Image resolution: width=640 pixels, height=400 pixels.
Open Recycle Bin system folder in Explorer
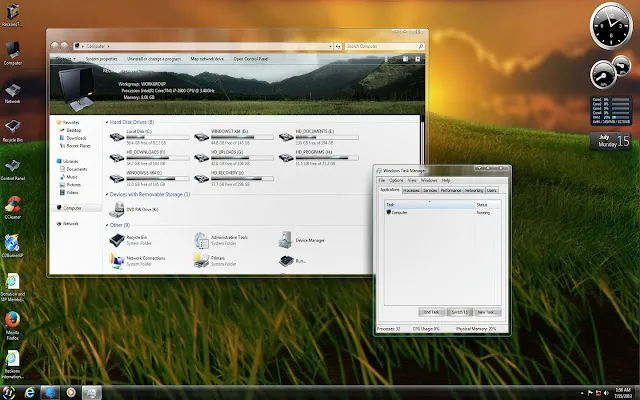click(117, 240)
